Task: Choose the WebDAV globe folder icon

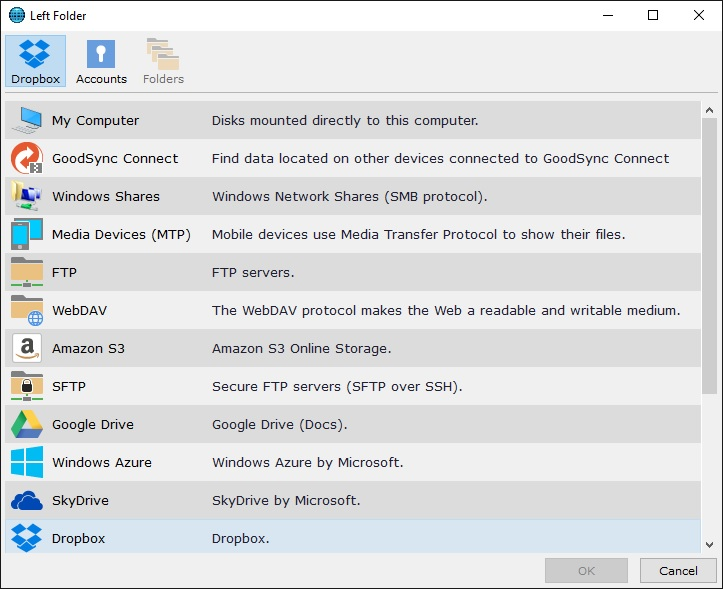Action: pyautogui.click(x=26, y=310)
